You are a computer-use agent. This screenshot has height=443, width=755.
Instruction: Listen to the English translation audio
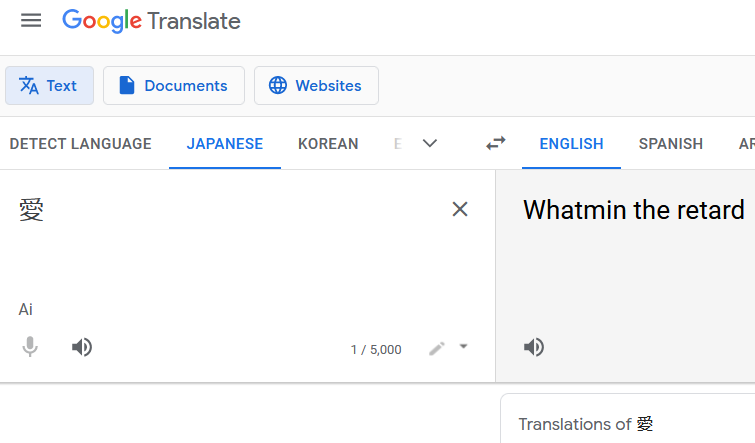pos(534,347)
